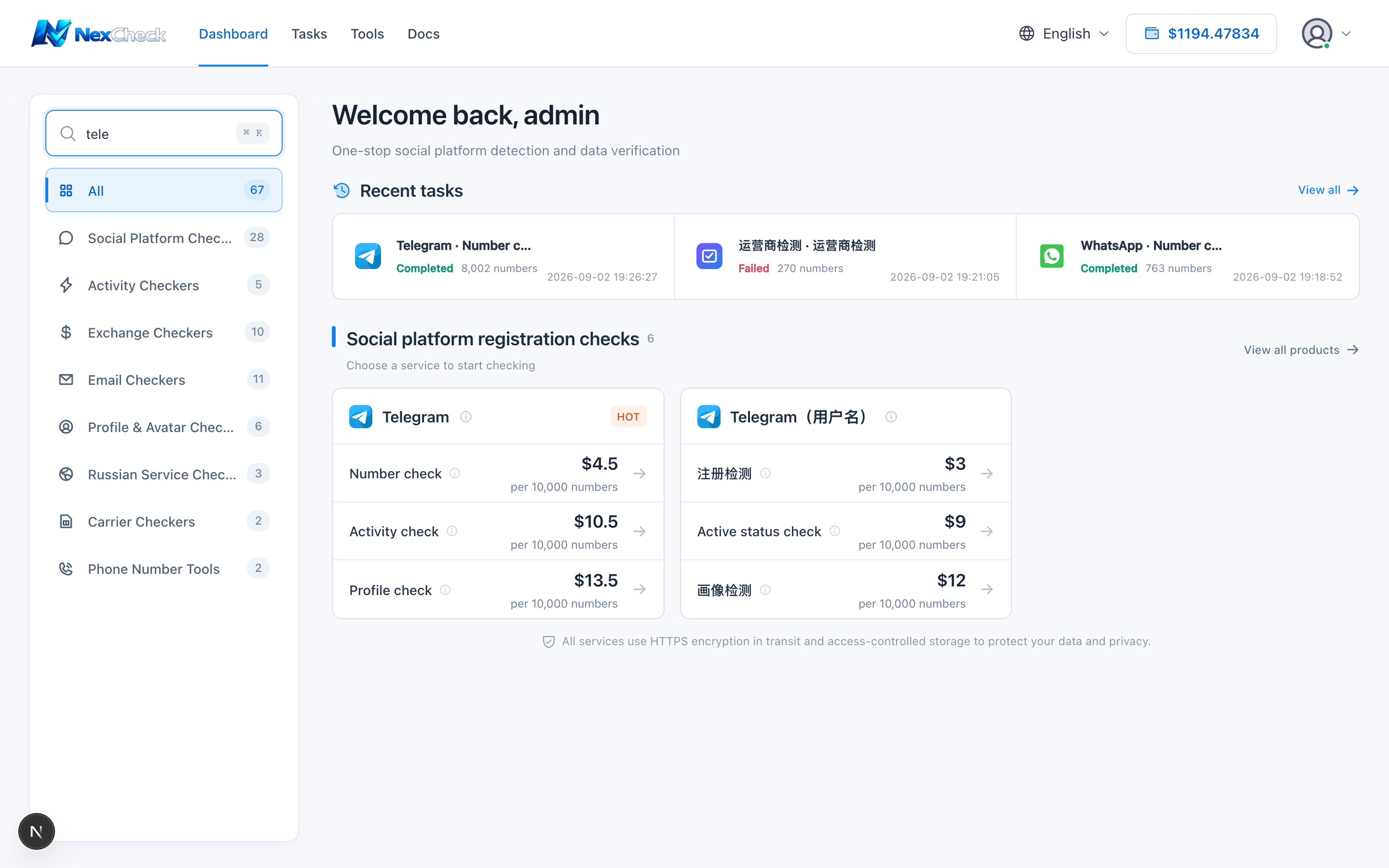
Task: Open the Tools tab
Action: click(367, 34)
